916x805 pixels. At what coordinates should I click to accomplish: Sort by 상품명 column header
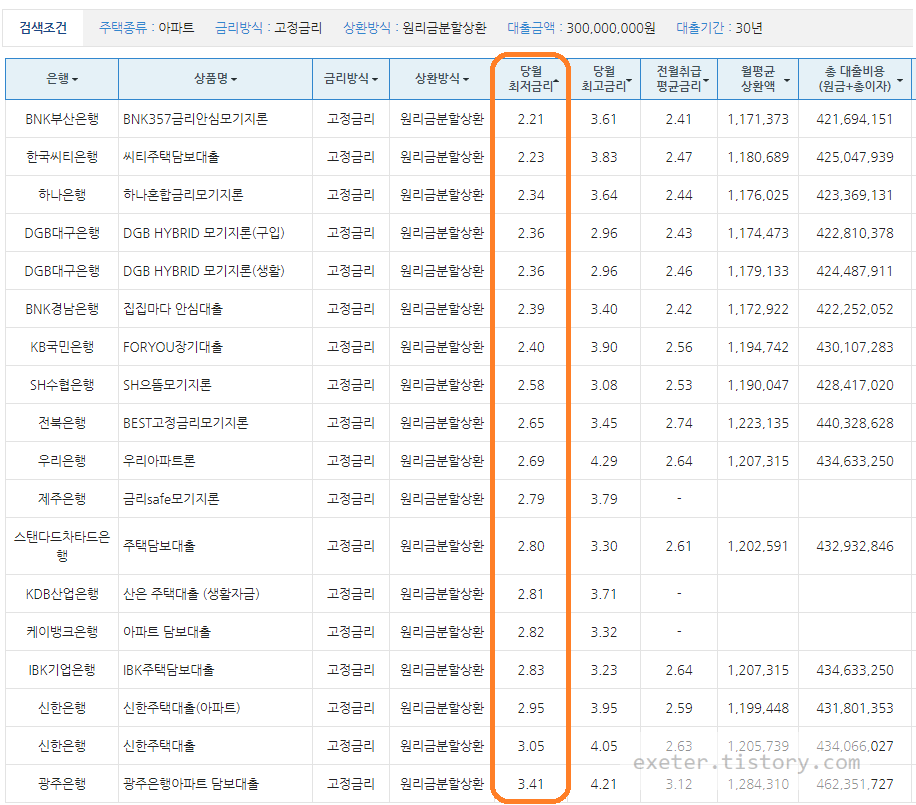pos(215,79)
